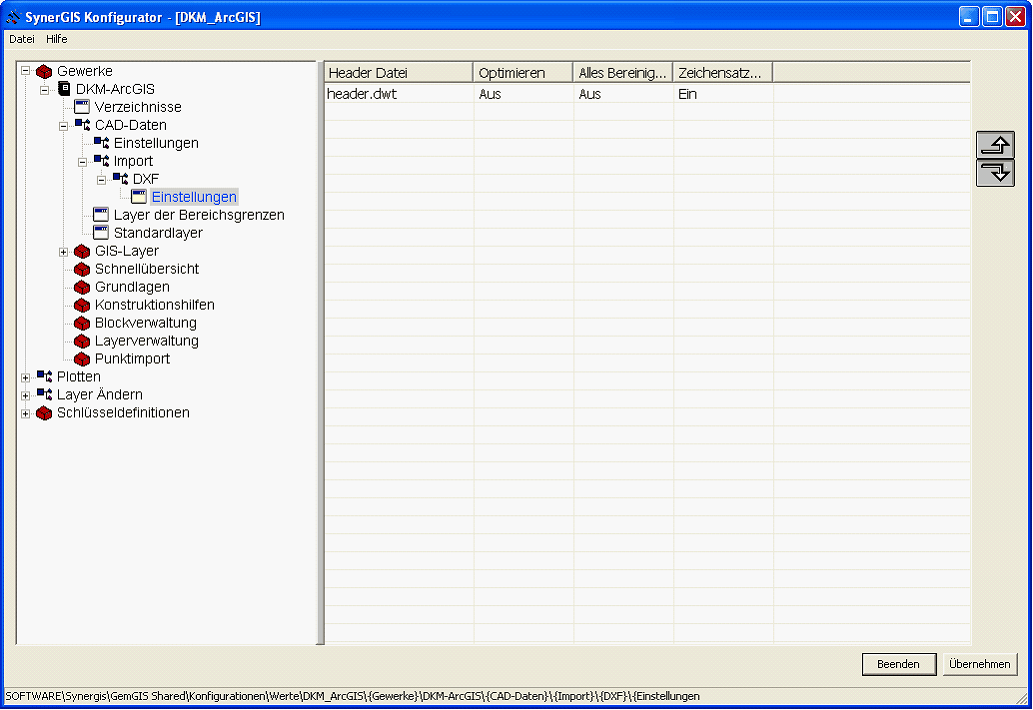
Task: Open the Datei menu
Action: 22,39
